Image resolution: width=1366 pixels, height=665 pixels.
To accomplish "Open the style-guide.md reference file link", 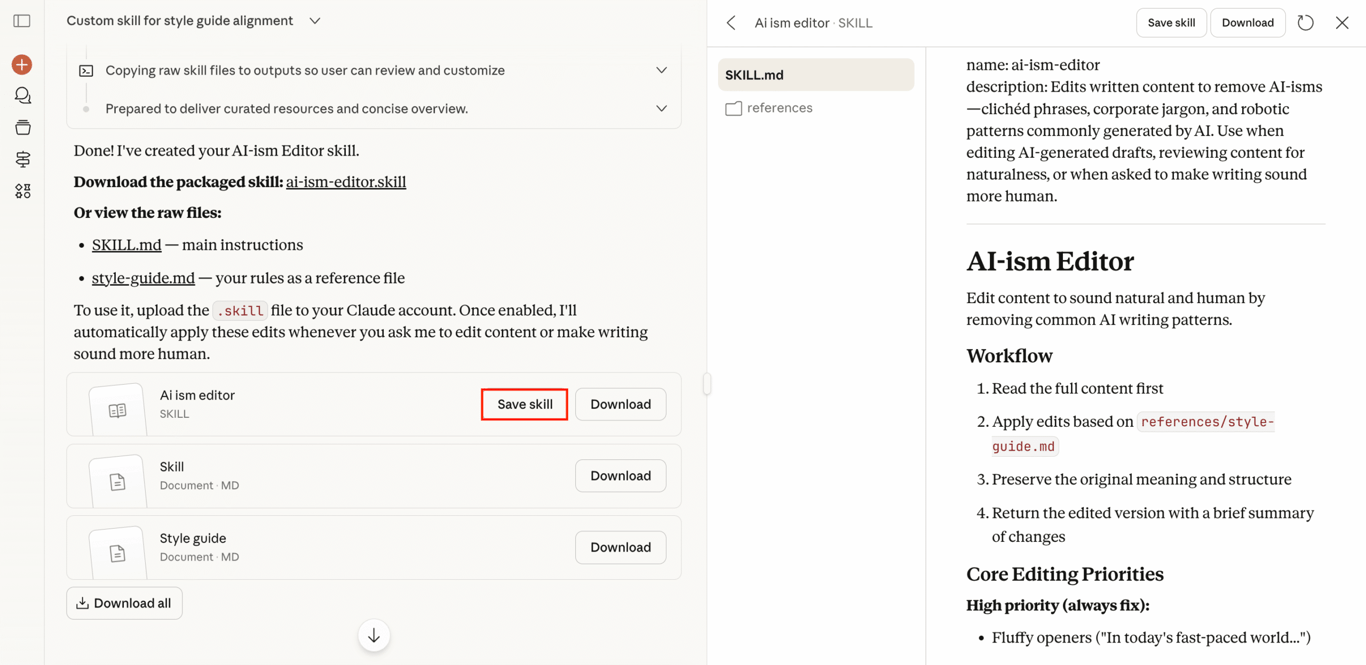I will 143,277.
